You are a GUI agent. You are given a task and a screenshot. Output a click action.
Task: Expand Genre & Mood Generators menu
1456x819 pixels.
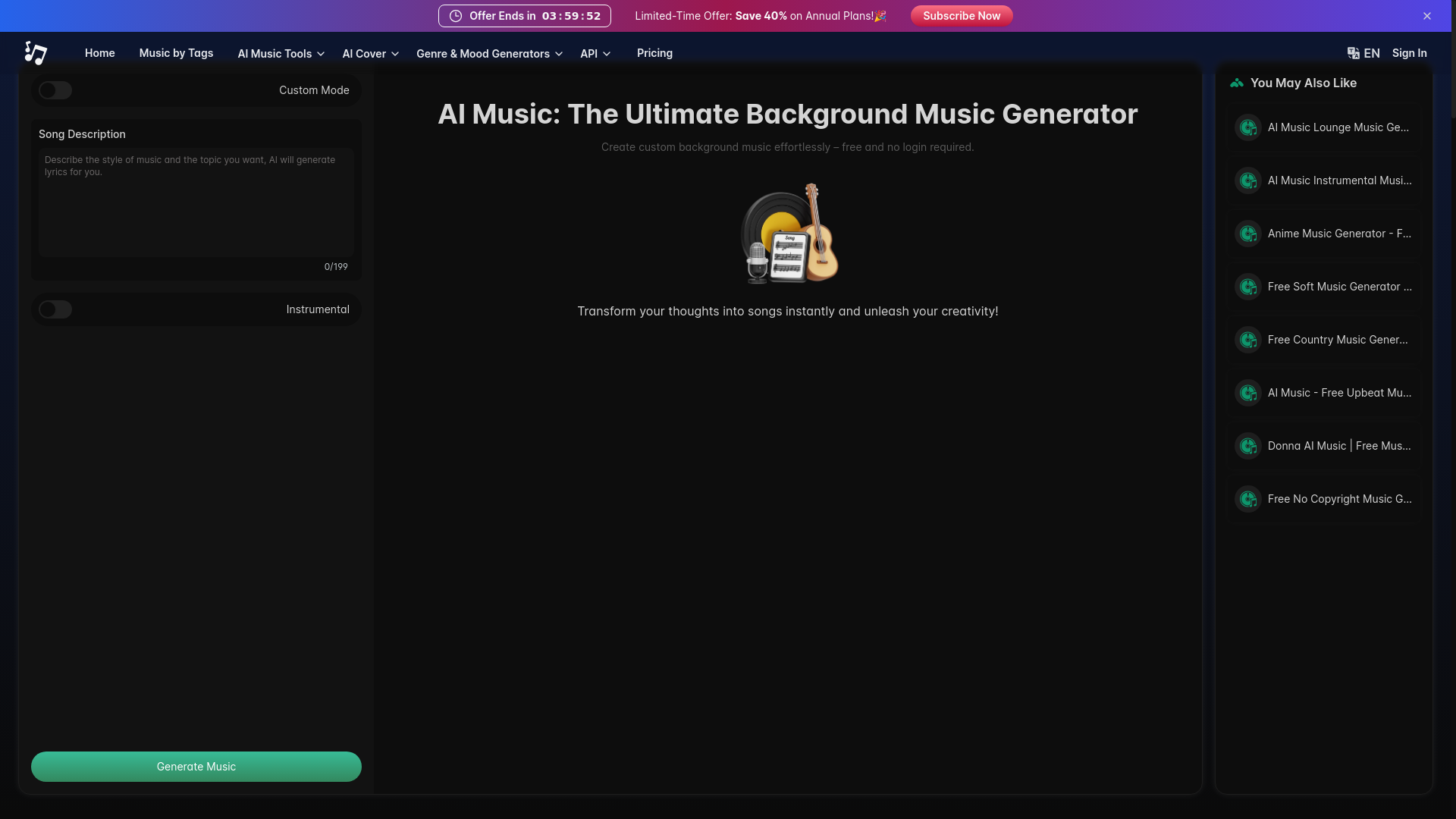(x=489, y=54)
